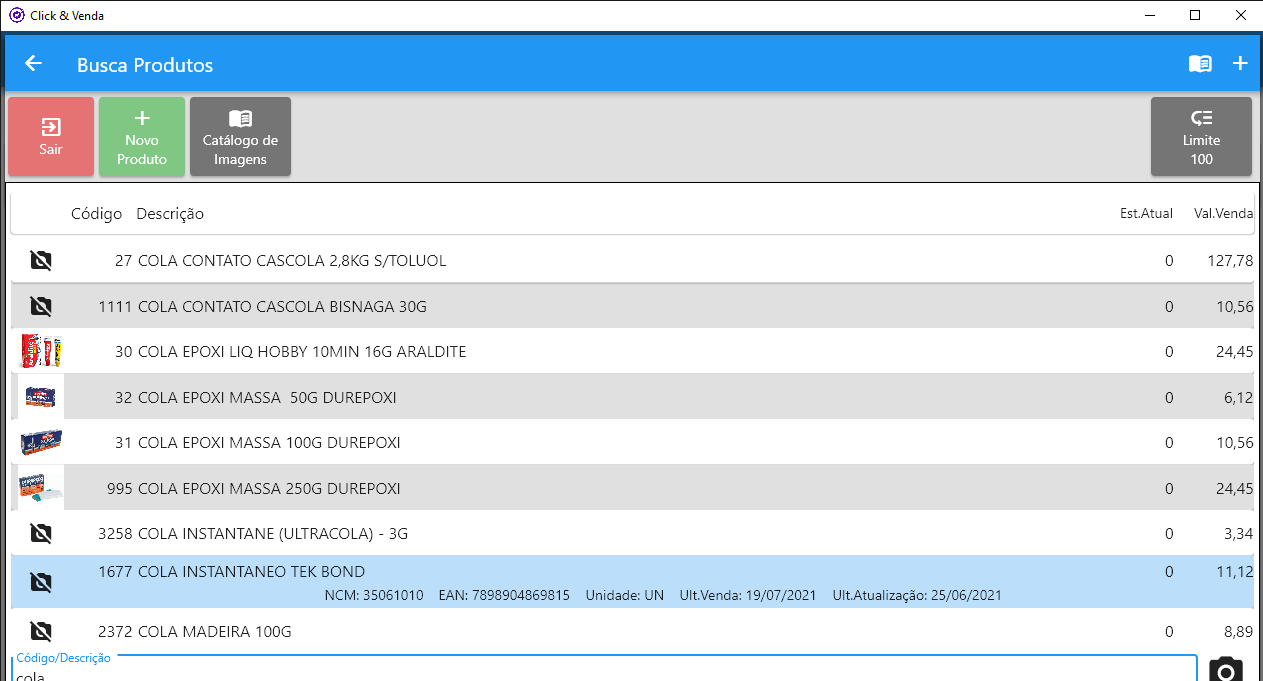Click the camera icon beside search field

point(1227,669)
